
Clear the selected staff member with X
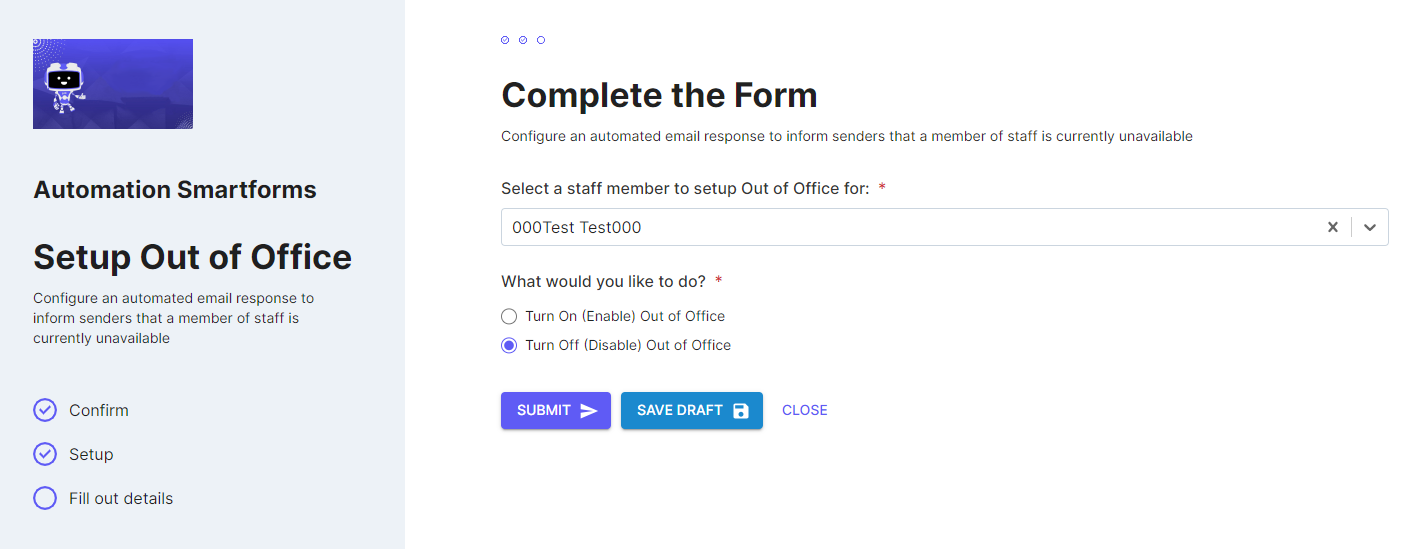point(1333,227)
